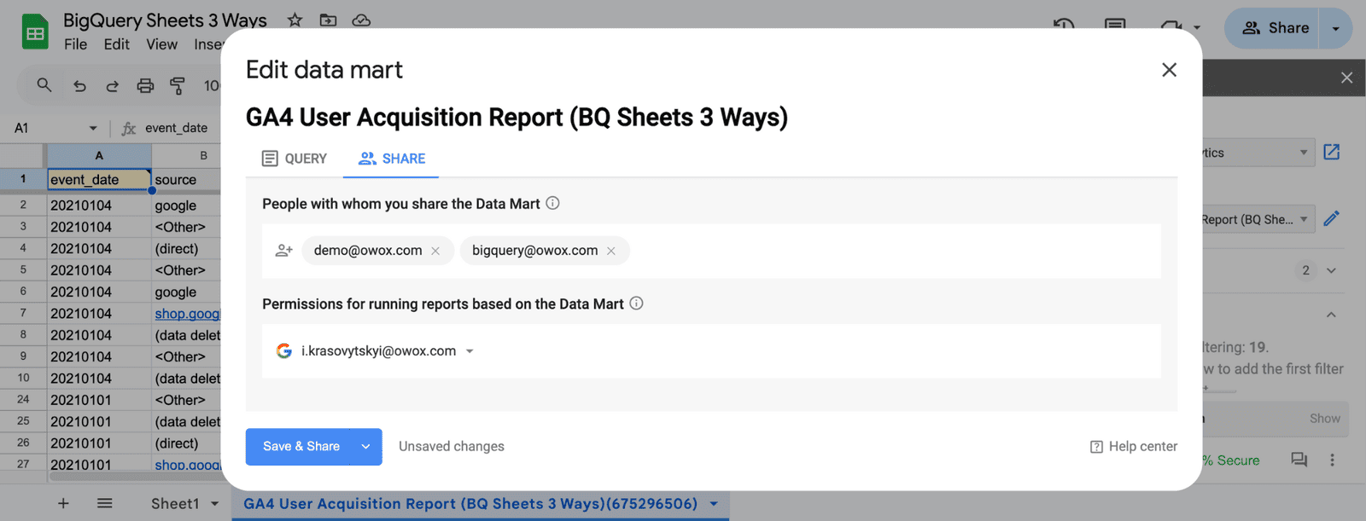This screenshot has width=1366, height=521.
Task: Click the chat bubble icon in sidebar footer
Action: (1299, 460)
